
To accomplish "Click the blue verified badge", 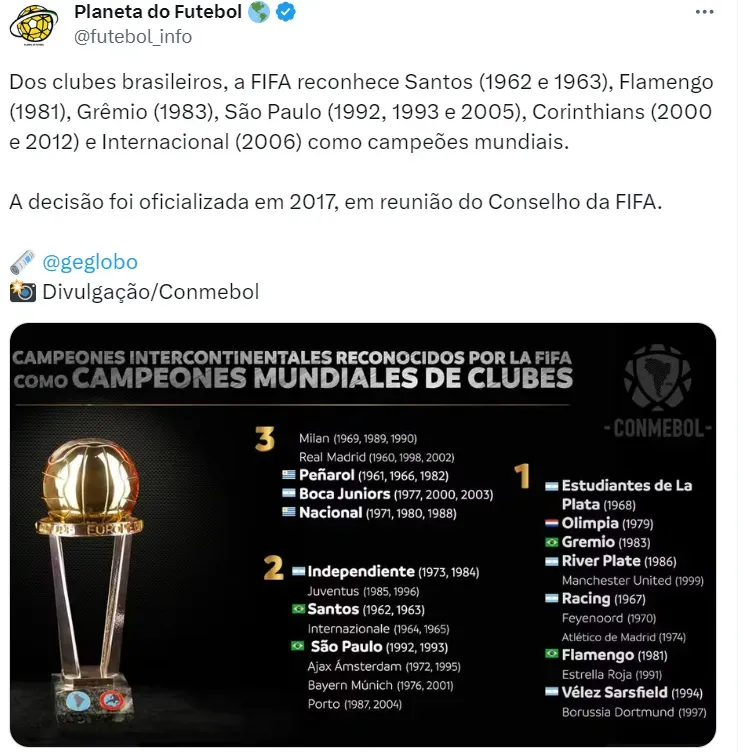I will click(285, 13).
